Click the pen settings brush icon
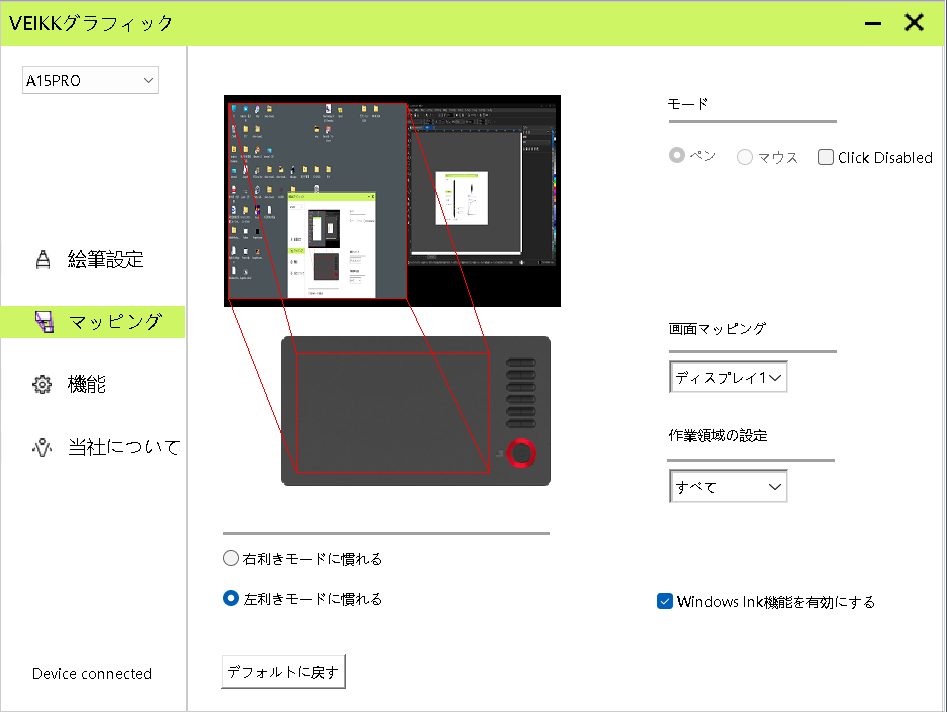 click(x=42, y=260)
